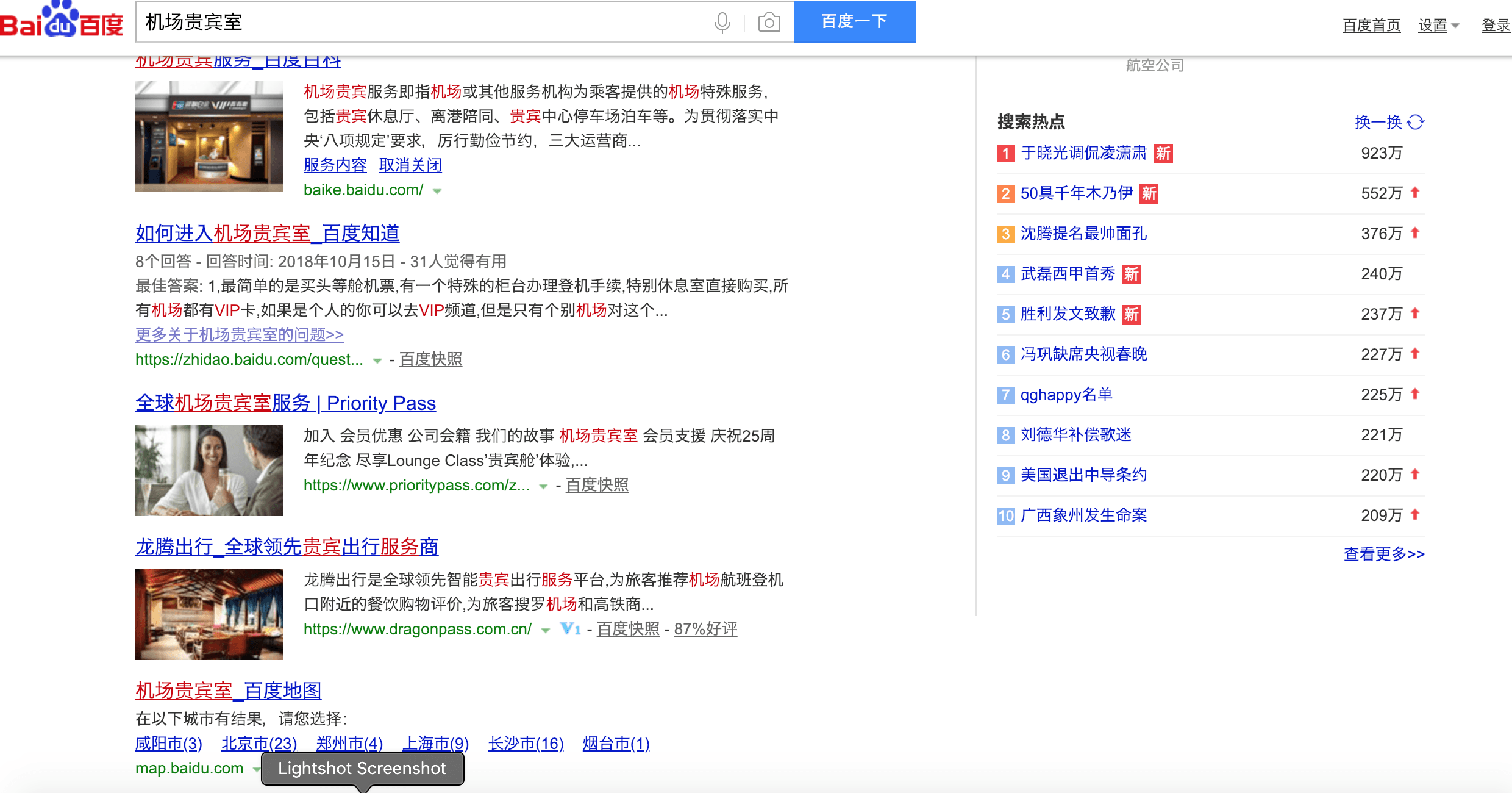Open hot topic 广西象州发生命案
This screenshot has height=793, width=1512.
coord(1083,515)
